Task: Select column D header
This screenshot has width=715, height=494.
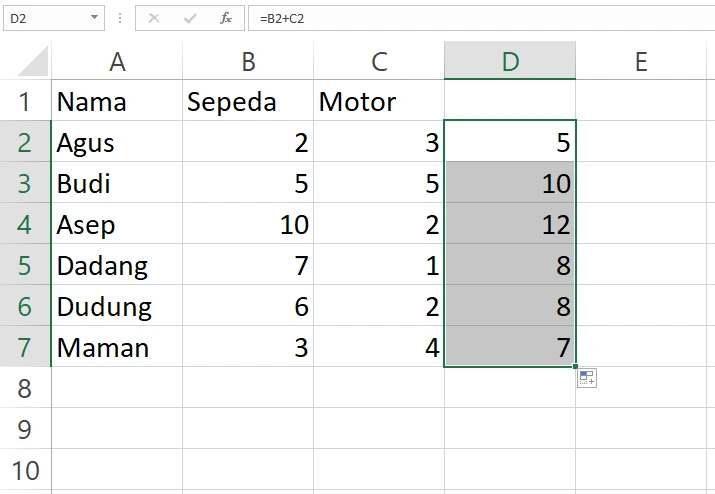Action: pos(510,61)
